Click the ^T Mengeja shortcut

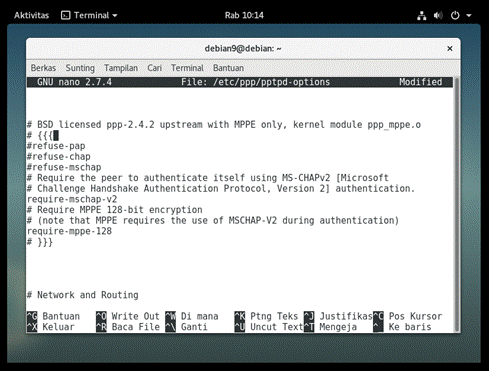pyautogui.click(x=330, y=327)
